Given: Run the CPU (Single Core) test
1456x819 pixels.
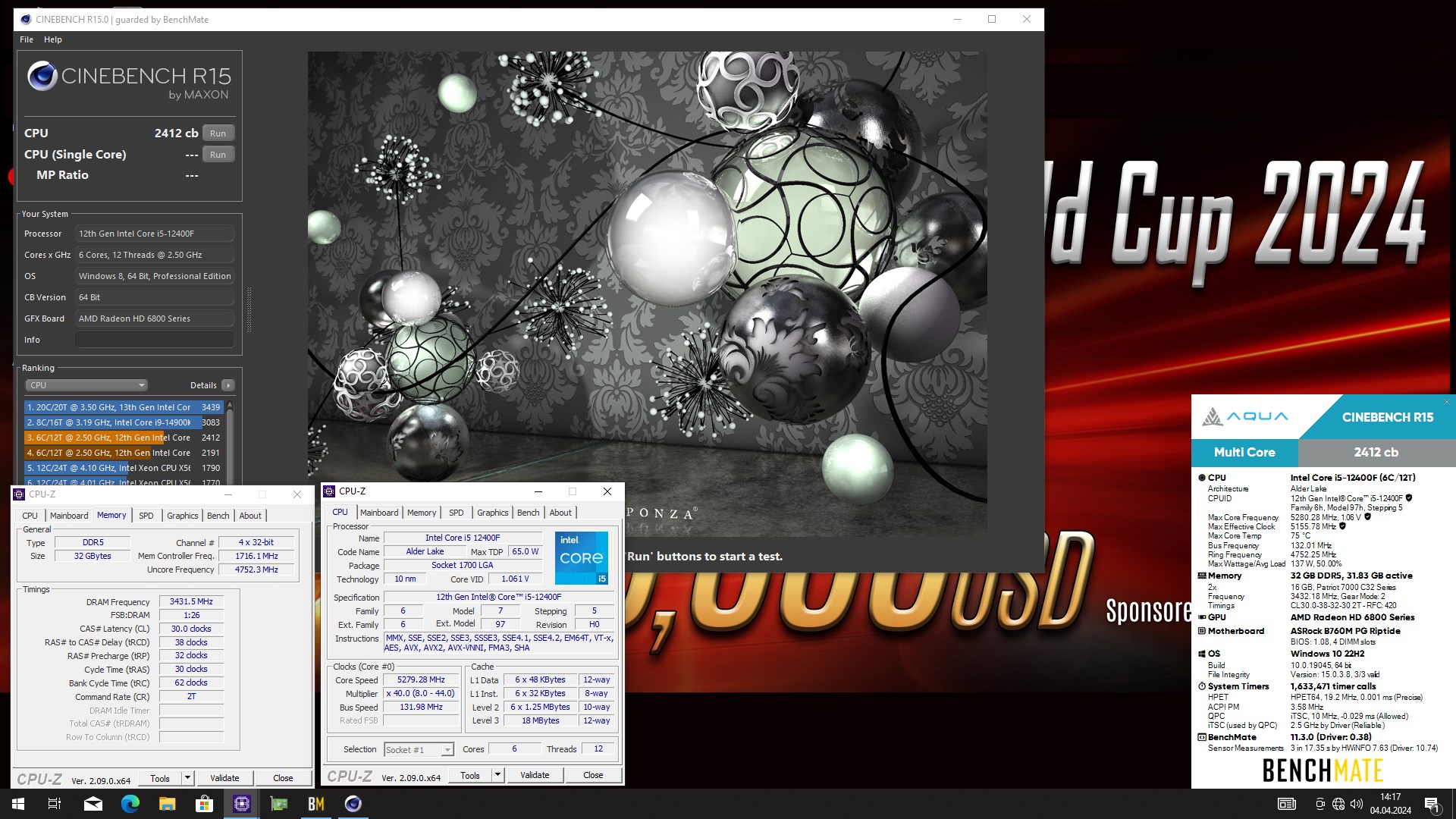Looking at the screenshot, I should coord(218,155).
